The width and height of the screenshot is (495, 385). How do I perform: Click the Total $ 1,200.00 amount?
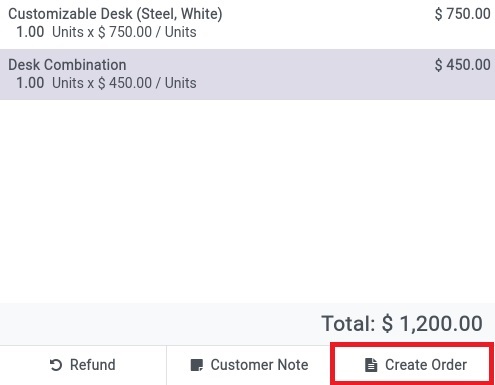point(432,323)
